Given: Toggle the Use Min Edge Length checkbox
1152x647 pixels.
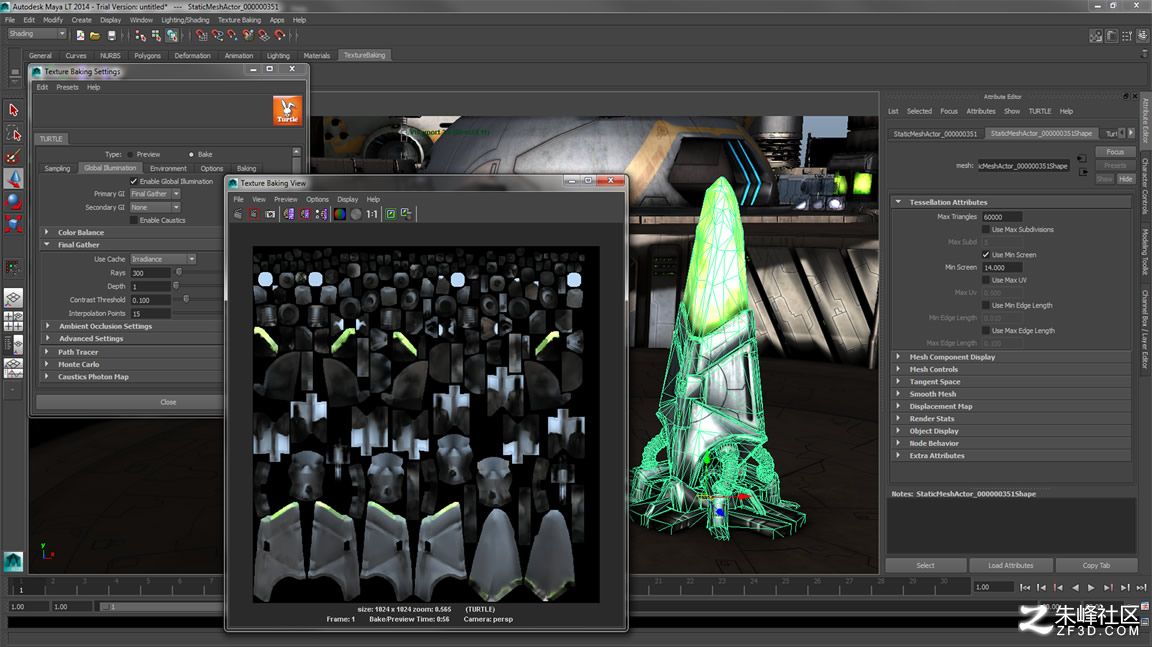Looking at the screenshot, I should coord(986,306).
